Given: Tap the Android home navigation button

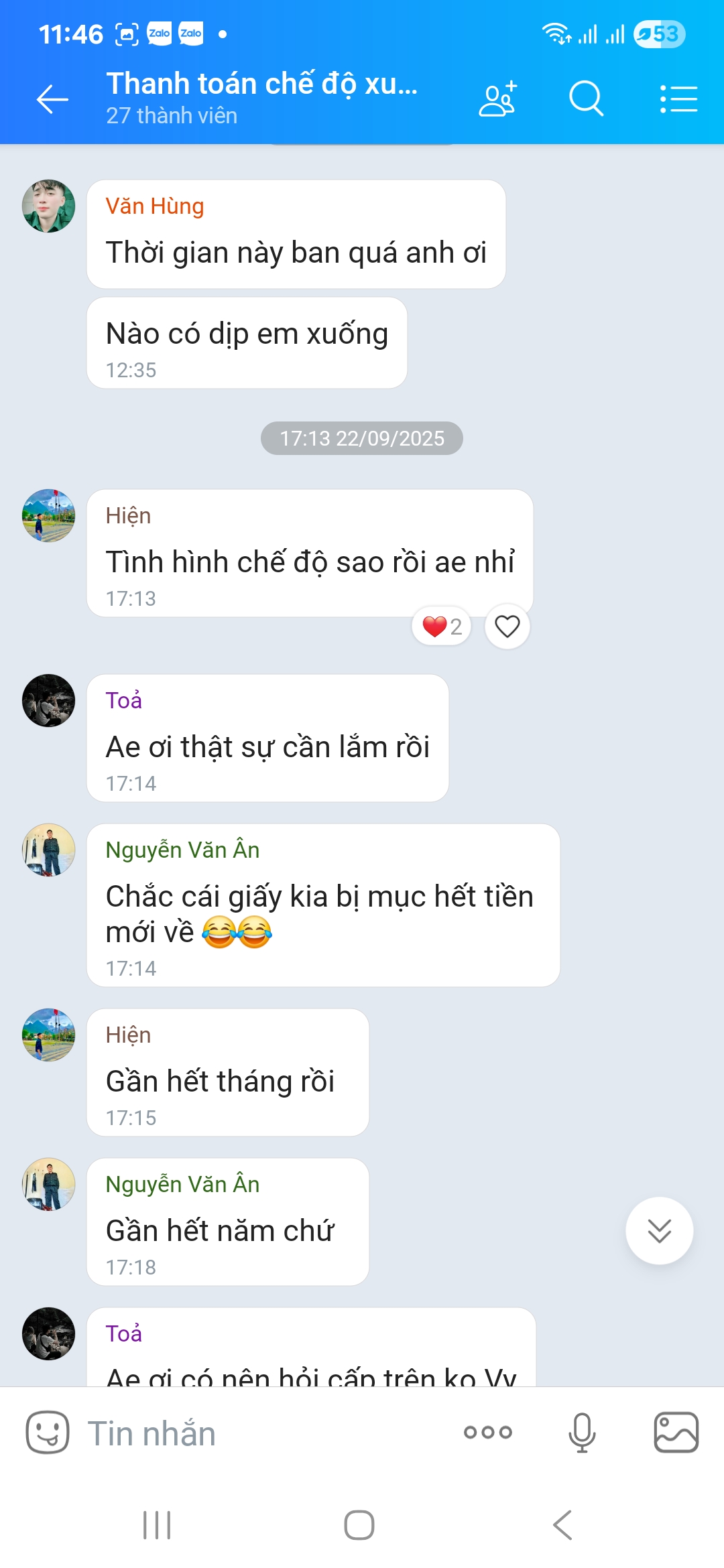Looking at the screenshot, I should click(359, 1525).
